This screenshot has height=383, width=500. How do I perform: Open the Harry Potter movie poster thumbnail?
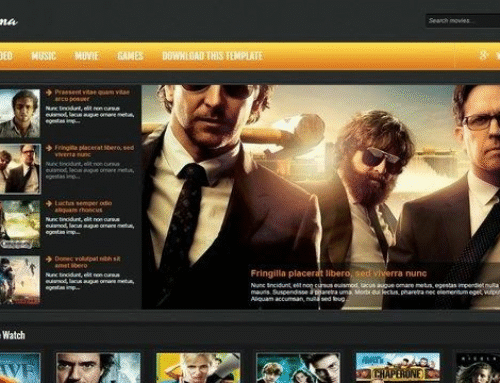(x=298, y=368)
